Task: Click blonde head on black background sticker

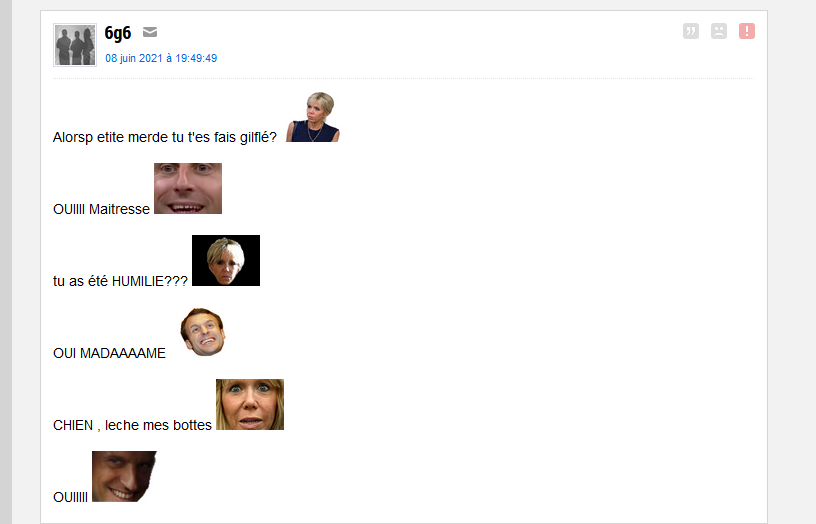Action: [226, 260]
